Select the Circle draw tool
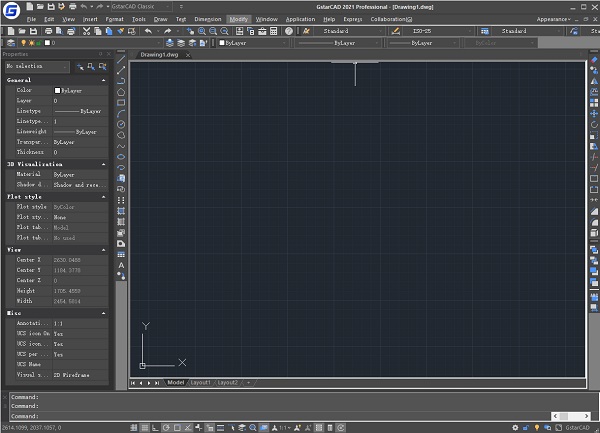The height and width of the screenshot is (433, 600). coord(121,124)
